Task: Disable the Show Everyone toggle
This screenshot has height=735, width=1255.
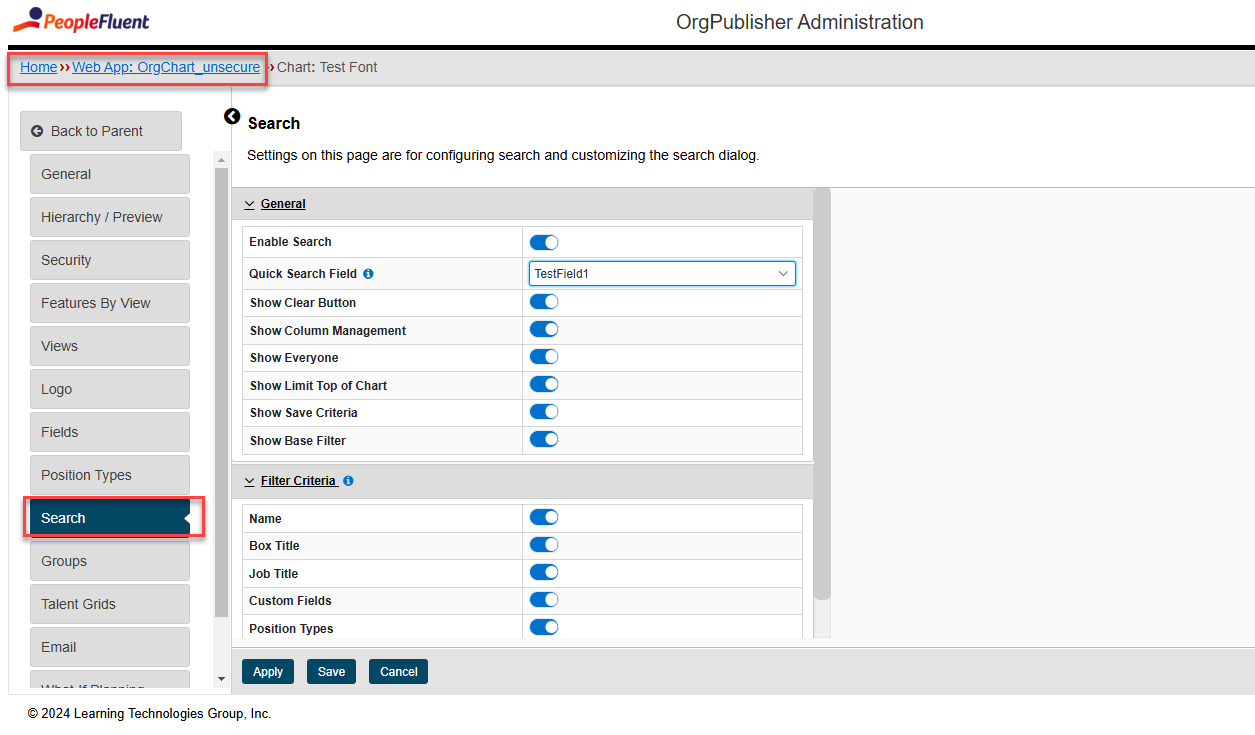Action: [x=543, y=357]
